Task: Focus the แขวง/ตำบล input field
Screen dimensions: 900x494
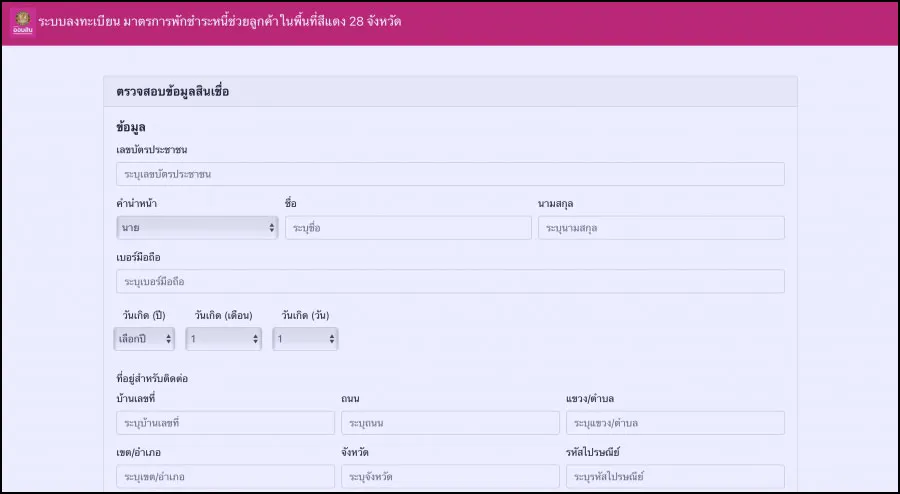Action: [674, 423]
